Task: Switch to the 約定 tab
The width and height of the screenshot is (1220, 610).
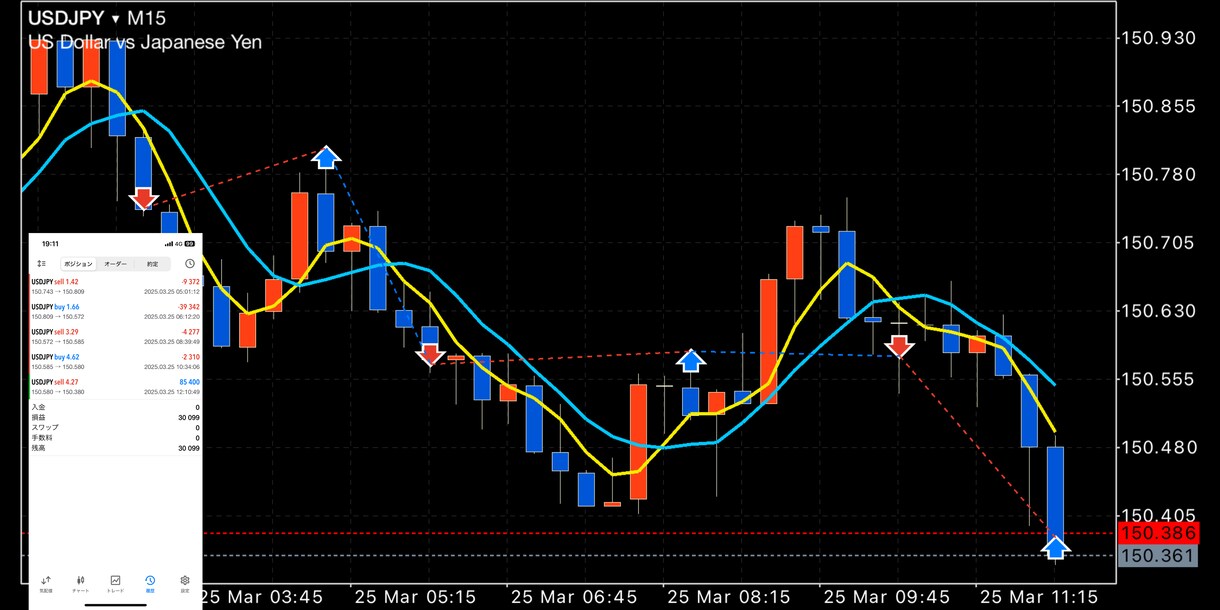Action: click(152, 264)
